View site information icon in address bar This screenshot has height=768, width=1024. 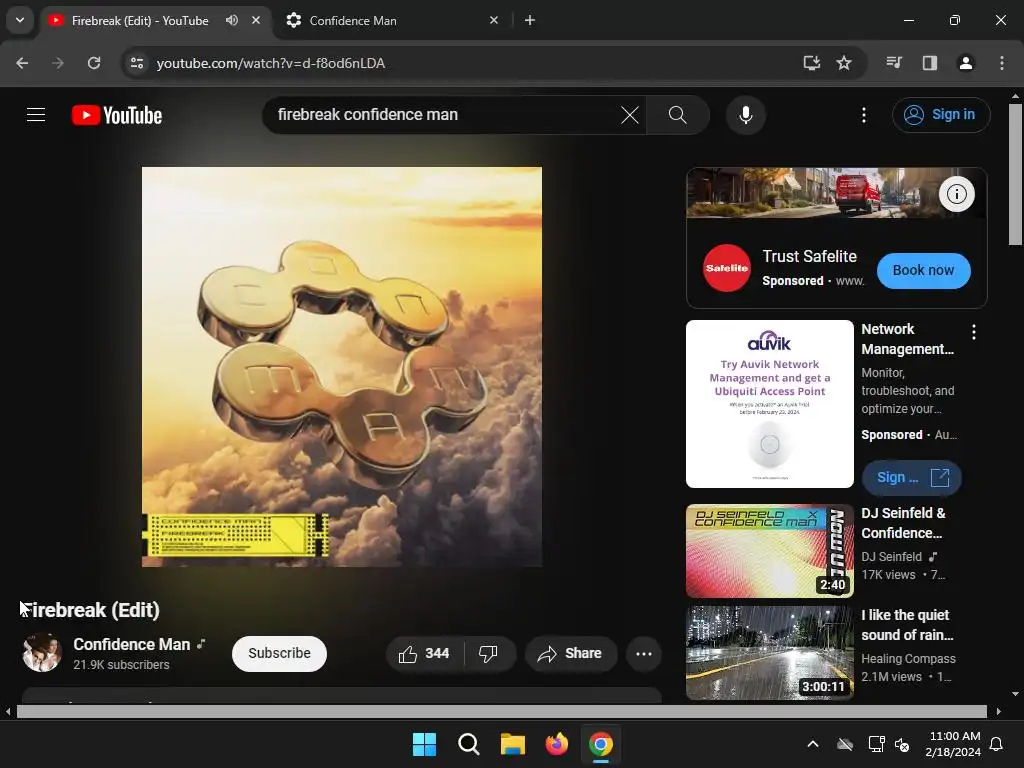[x=137, y=63]
